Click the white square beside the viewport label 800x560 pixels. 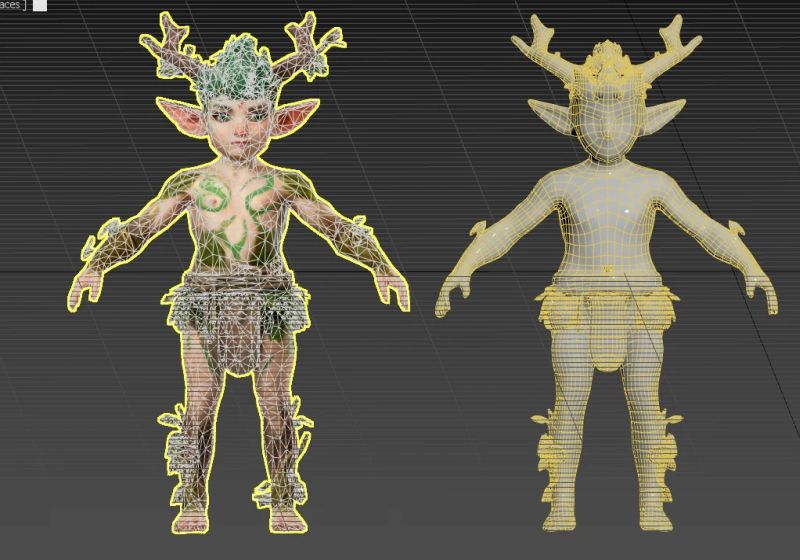(40, 5)
